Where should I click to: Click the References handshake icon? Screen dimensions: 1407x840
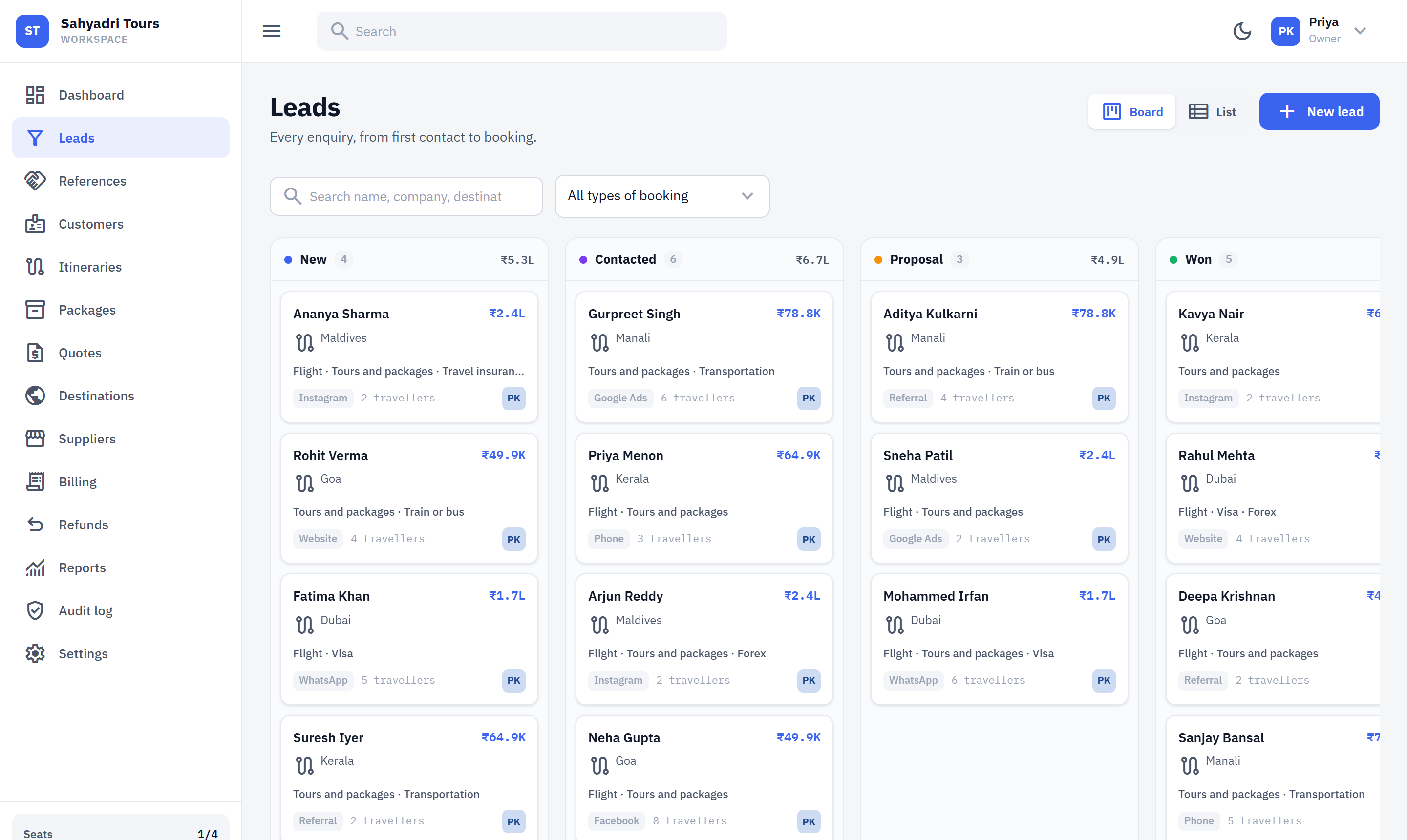(35, 181)
